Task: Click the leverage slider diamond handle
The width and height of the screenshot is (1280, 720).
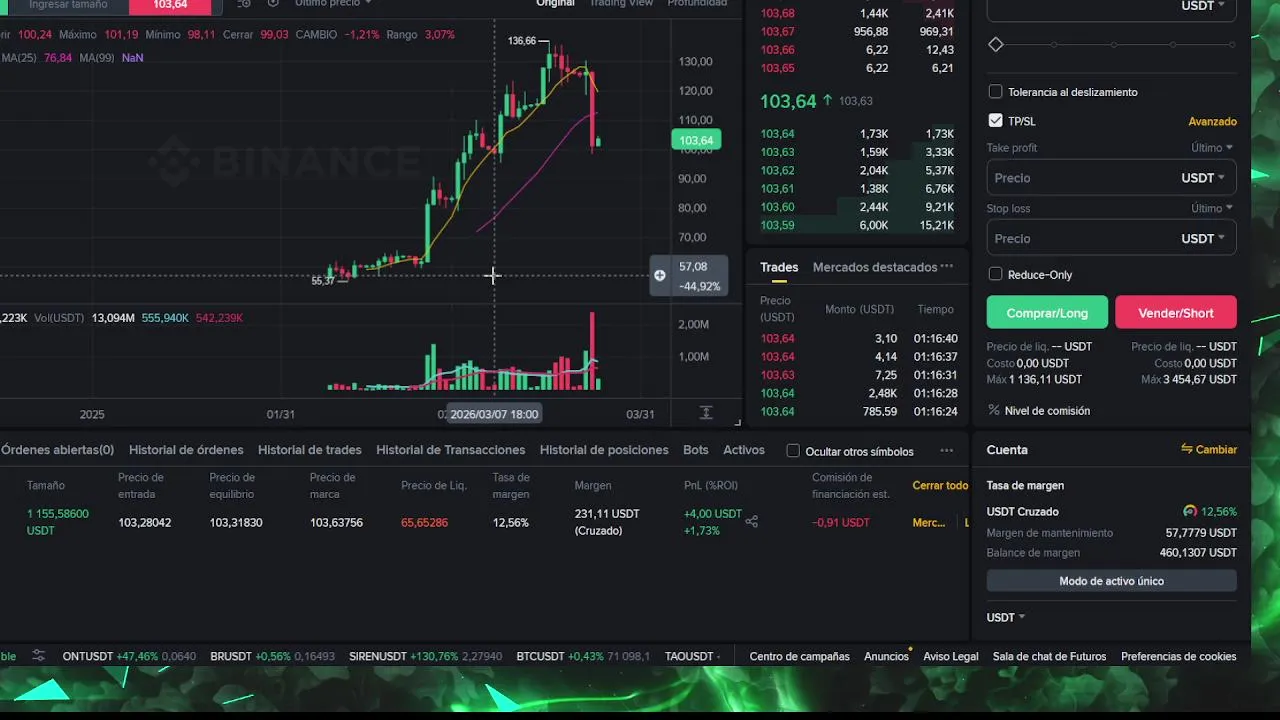Action: click(996, 45)
